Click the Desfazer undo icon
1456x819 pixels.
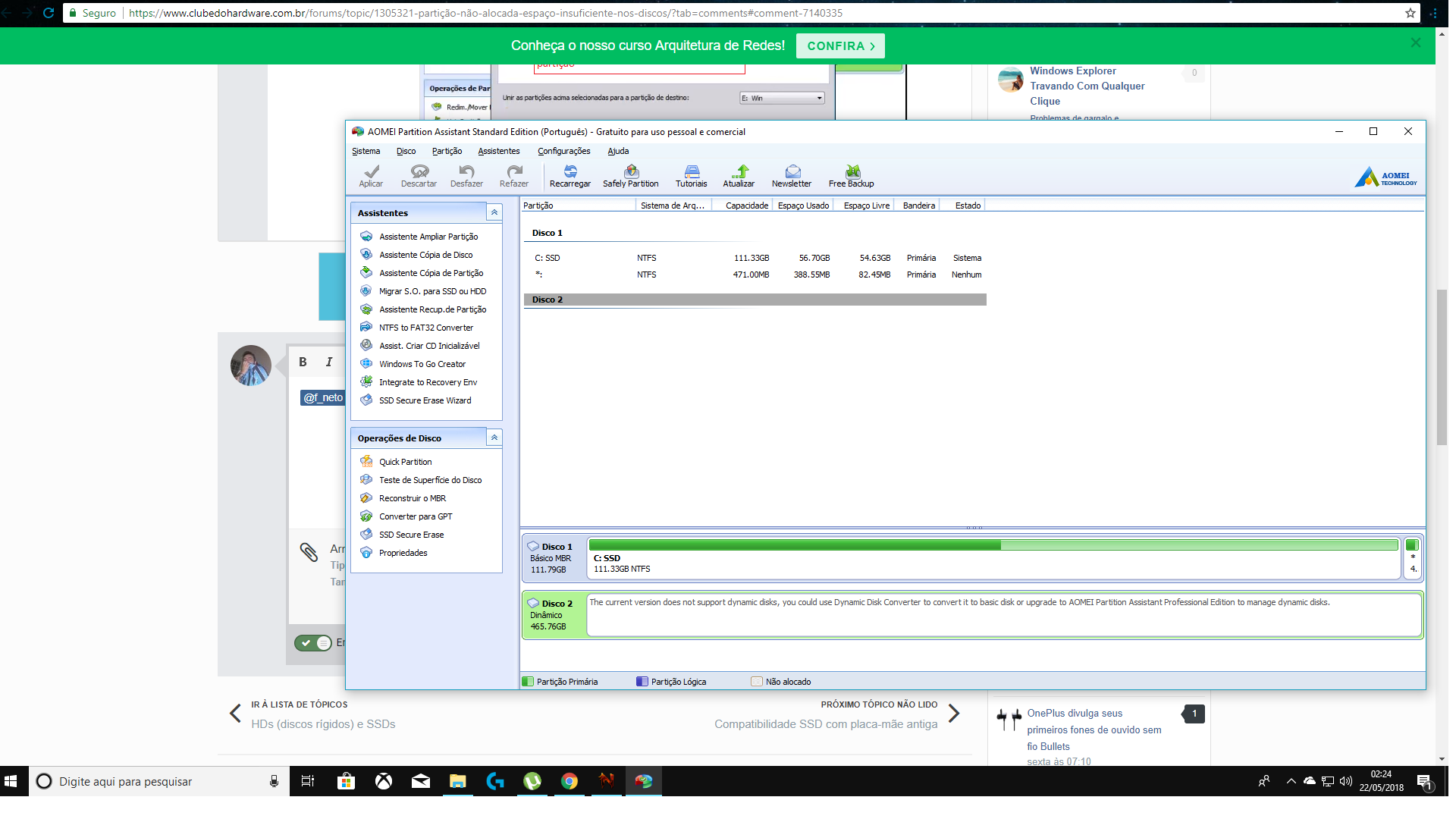point(466,176)
